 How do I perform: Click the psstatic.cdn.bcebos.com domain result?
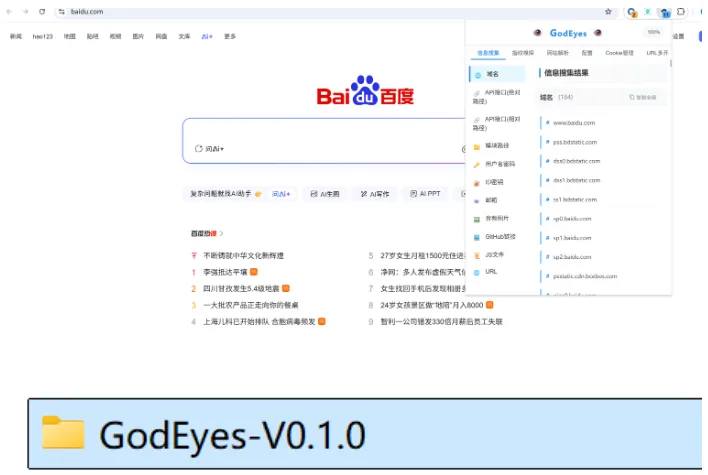pos(585,276)
